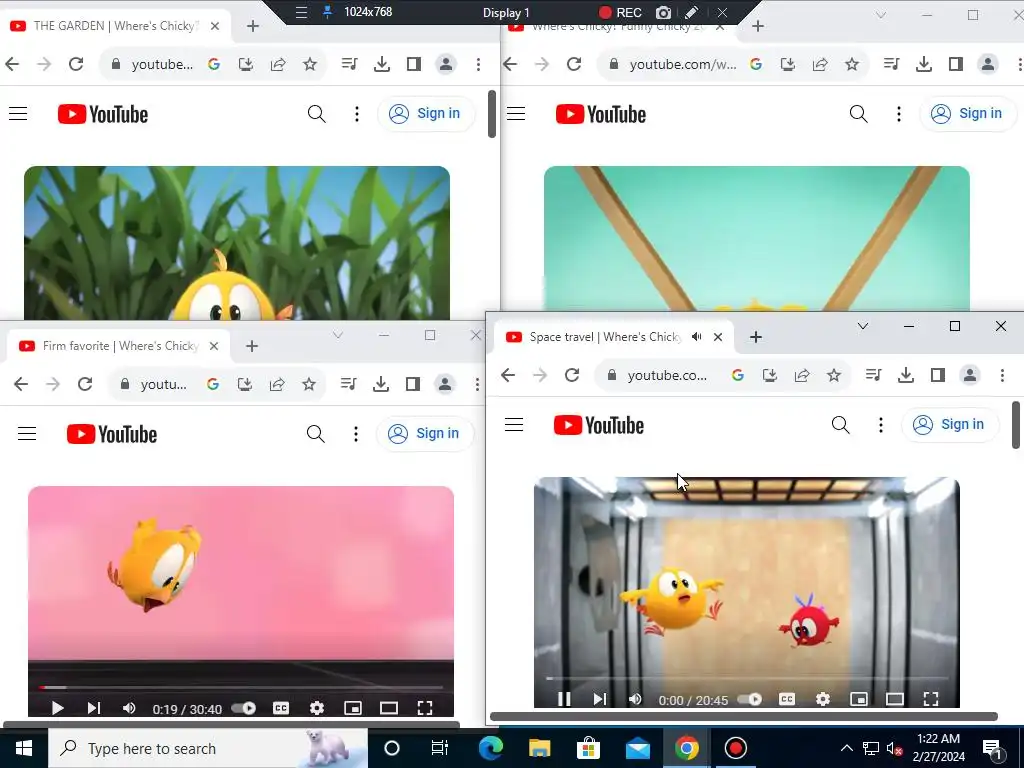
Task: Mute volume in Space travel video player
Action: [x=635, y=699]
